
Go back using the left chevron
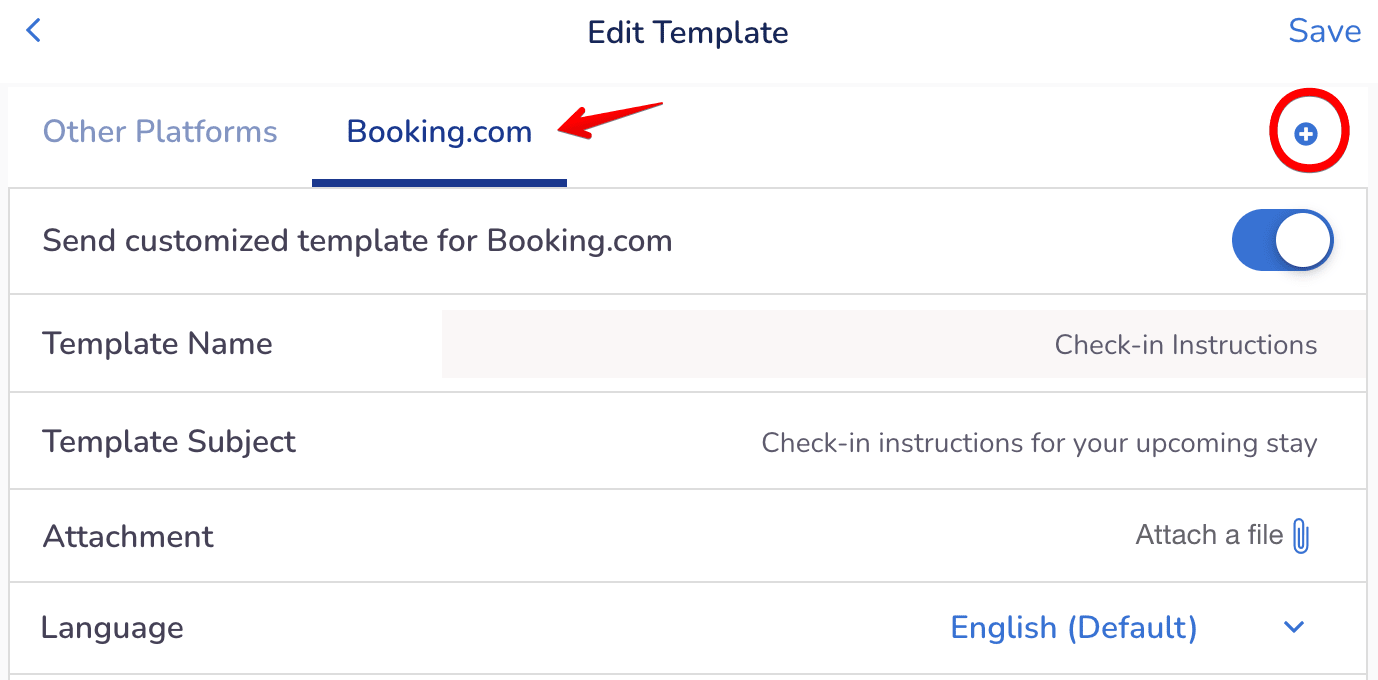pyautogui.click(x=33, y=31)
